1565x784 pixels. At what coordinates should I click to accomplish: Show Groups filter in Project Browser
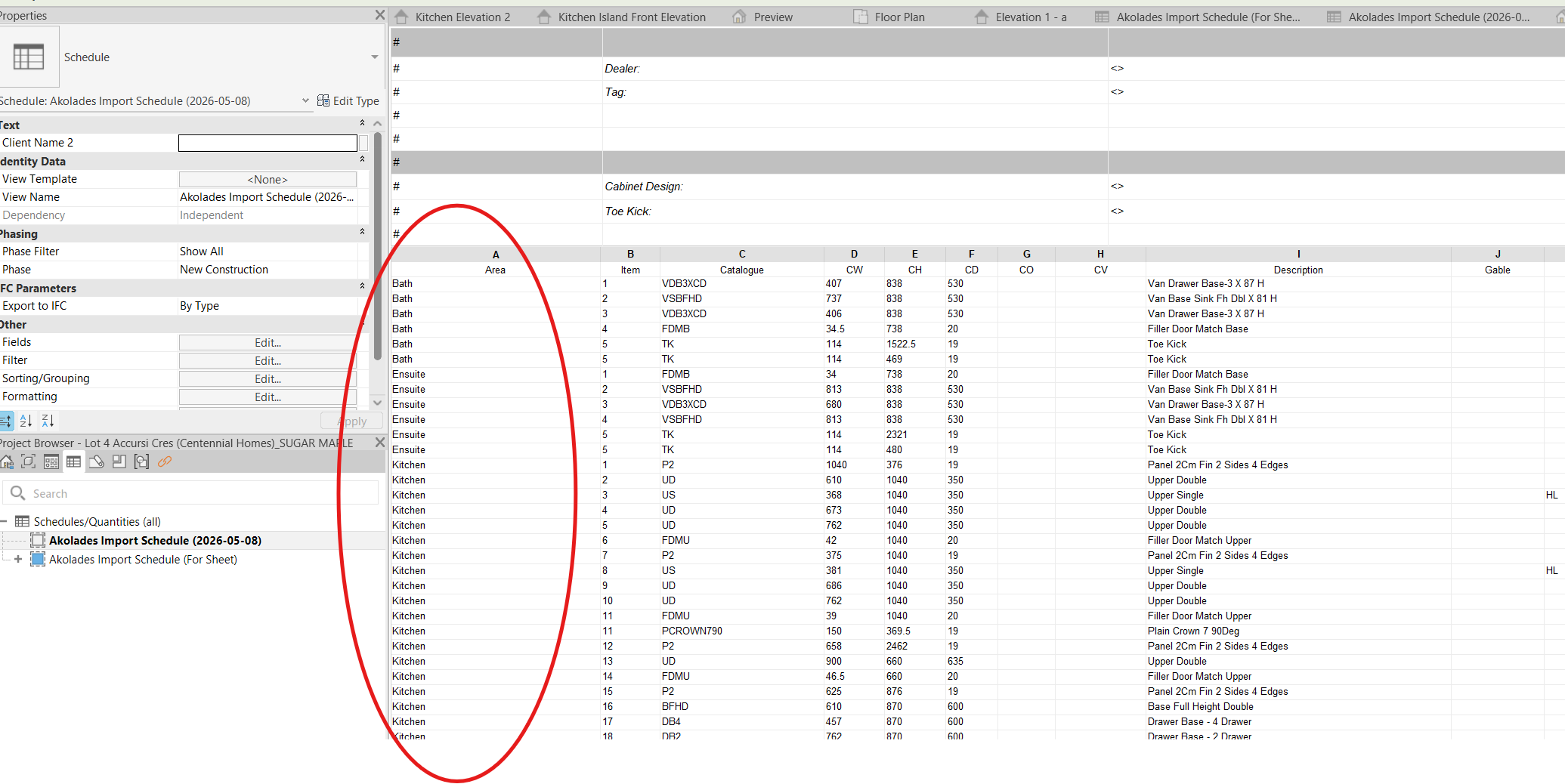[141, 461]
